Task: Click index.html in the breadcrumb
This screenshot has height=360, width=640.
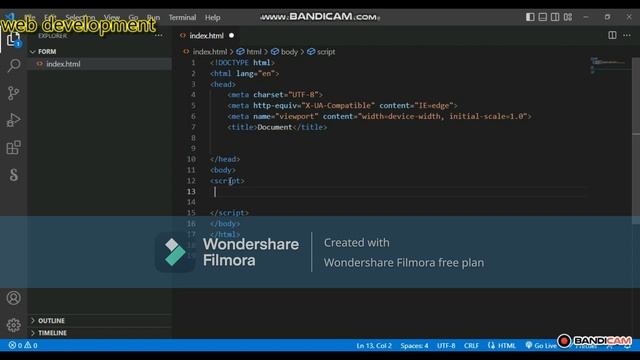Action: (210, 52)
